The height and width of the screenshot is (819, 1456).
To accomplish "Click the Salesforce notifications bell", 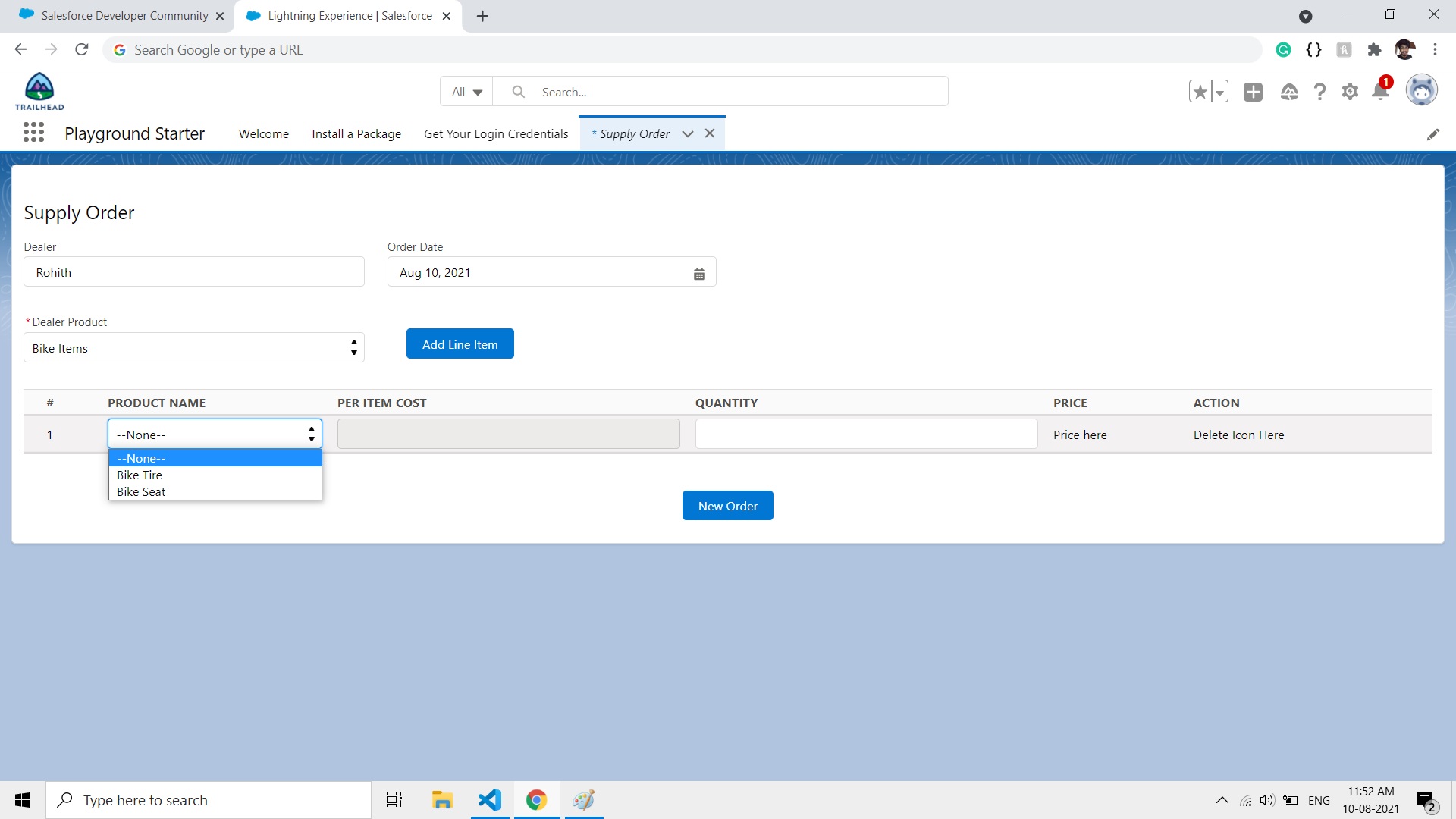I will click(x=1380, y=92).
